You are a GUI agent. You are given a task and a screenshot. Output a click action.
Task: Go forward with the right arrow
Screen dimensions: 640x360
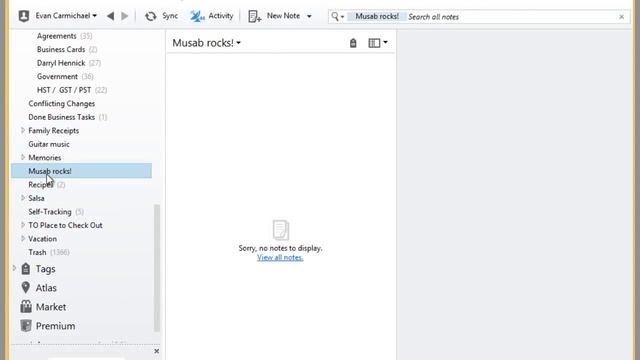coord(125,16)
